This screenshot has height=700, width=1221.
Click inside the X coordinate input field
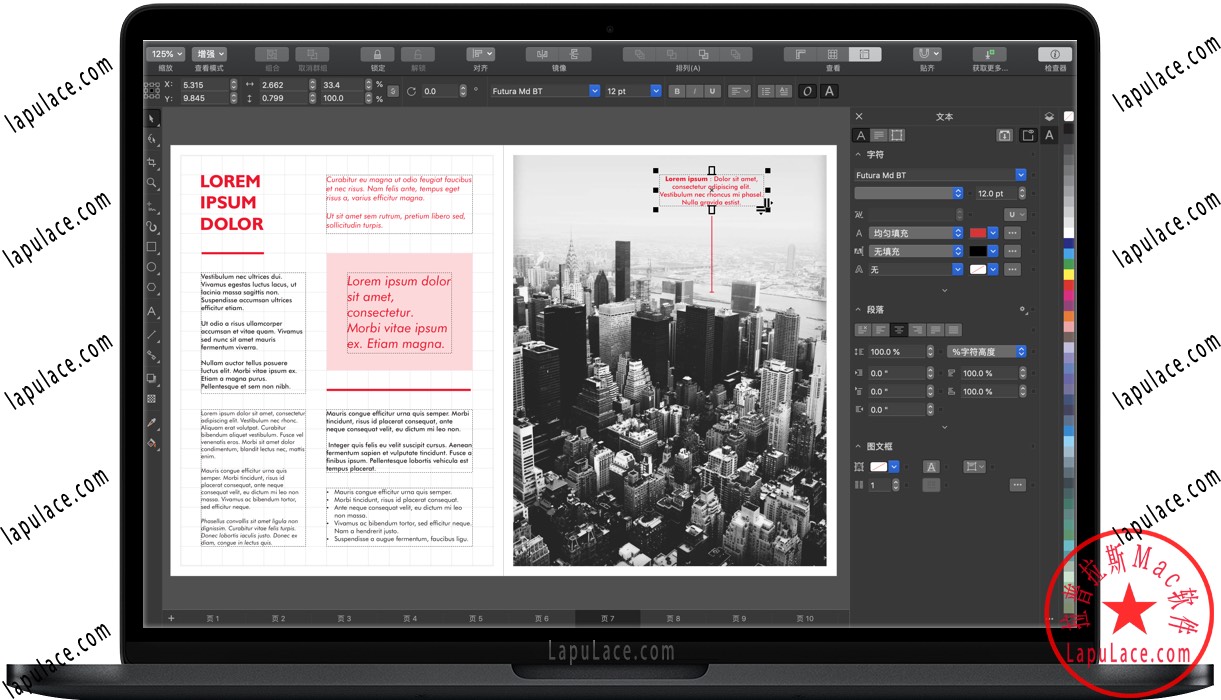[x=206, y=85]
